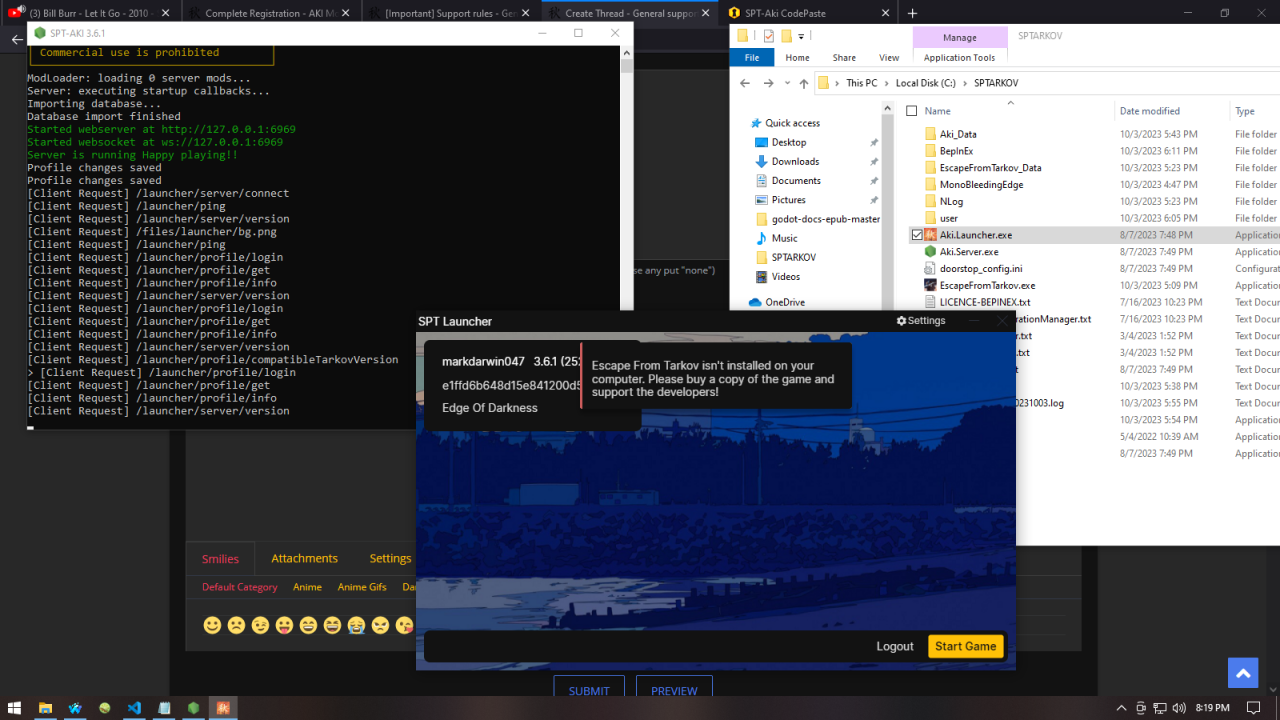This screenshot has height=720, width=1280.
Task: Go forward in File Explorer
Action: 768,83
